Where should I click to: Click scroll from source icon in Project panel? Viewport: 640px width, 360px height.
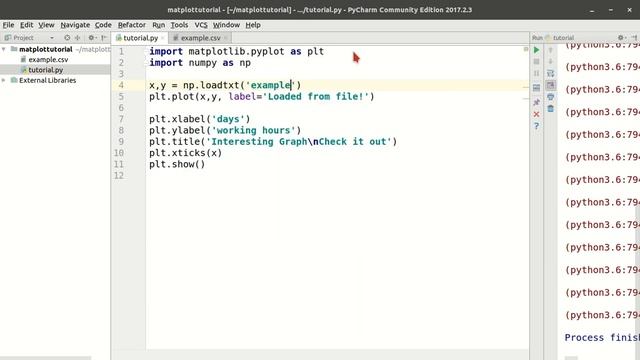pos(67,38)
